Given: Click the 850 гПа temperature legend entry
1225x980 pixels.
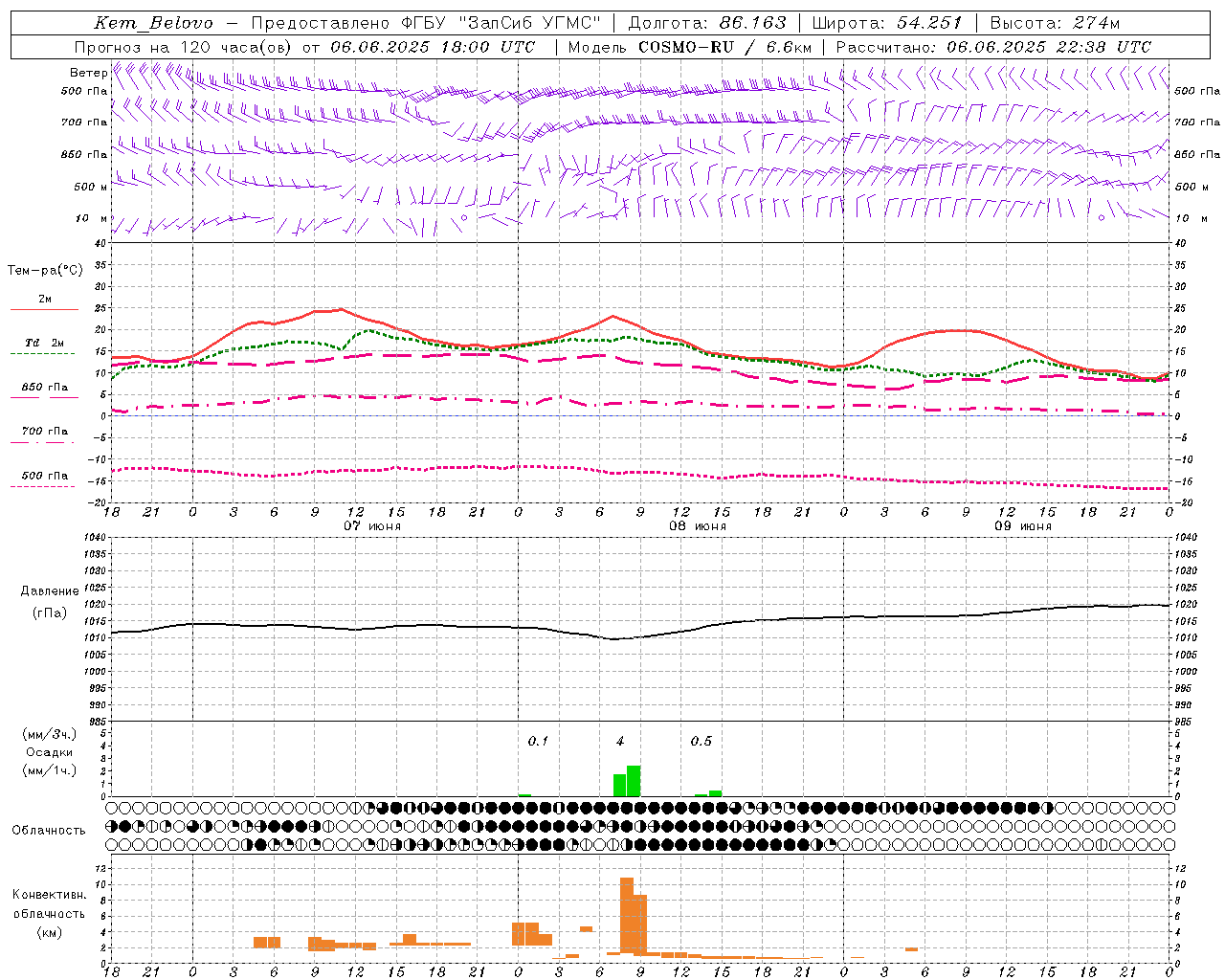Looking at the screenshot, I should click(x=44, y=391).
